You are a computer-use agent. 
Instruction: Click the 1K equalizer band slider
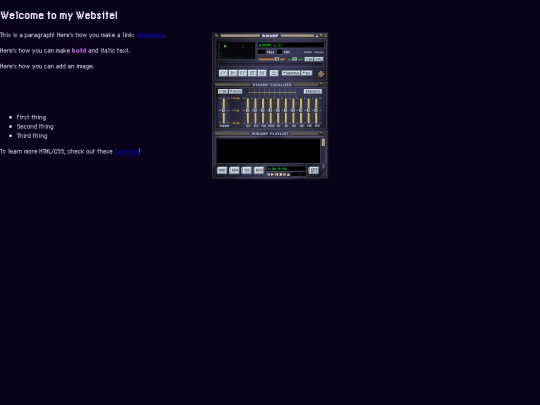(x=278, y=111)
